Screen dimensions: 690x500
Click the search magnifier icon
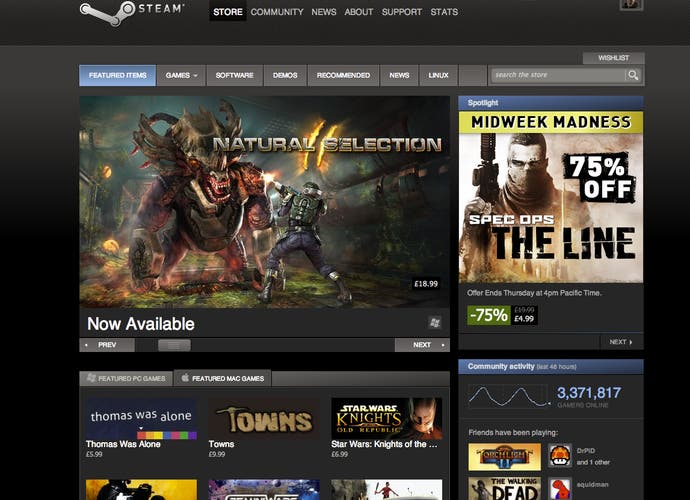point(633,75)
